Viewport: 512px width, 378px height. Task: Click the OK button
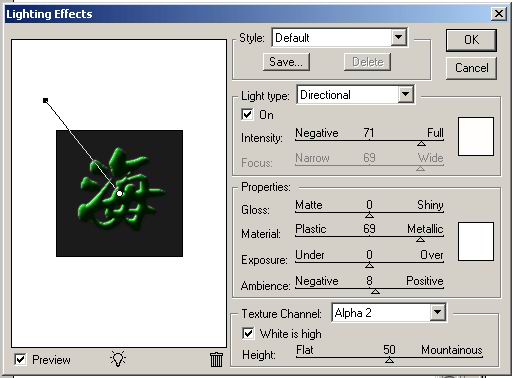(471, 40)
